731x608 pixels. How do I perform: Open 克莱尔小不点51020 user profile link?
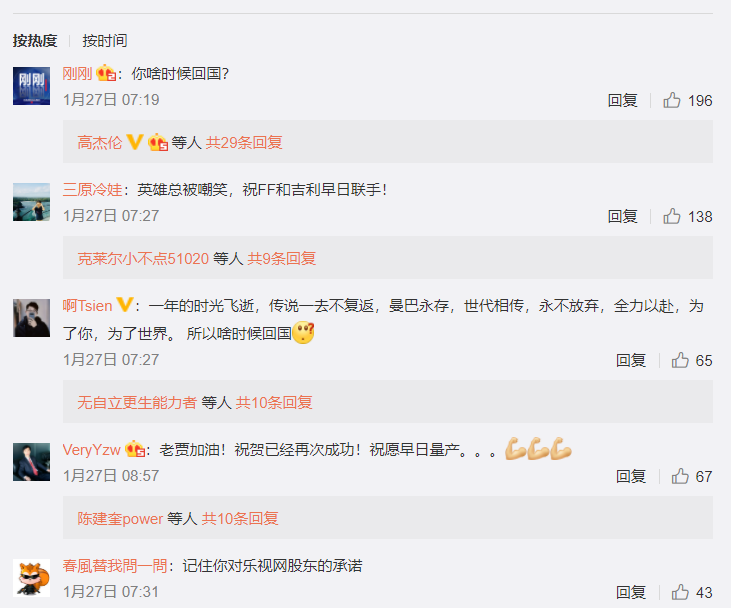[143, 258]
